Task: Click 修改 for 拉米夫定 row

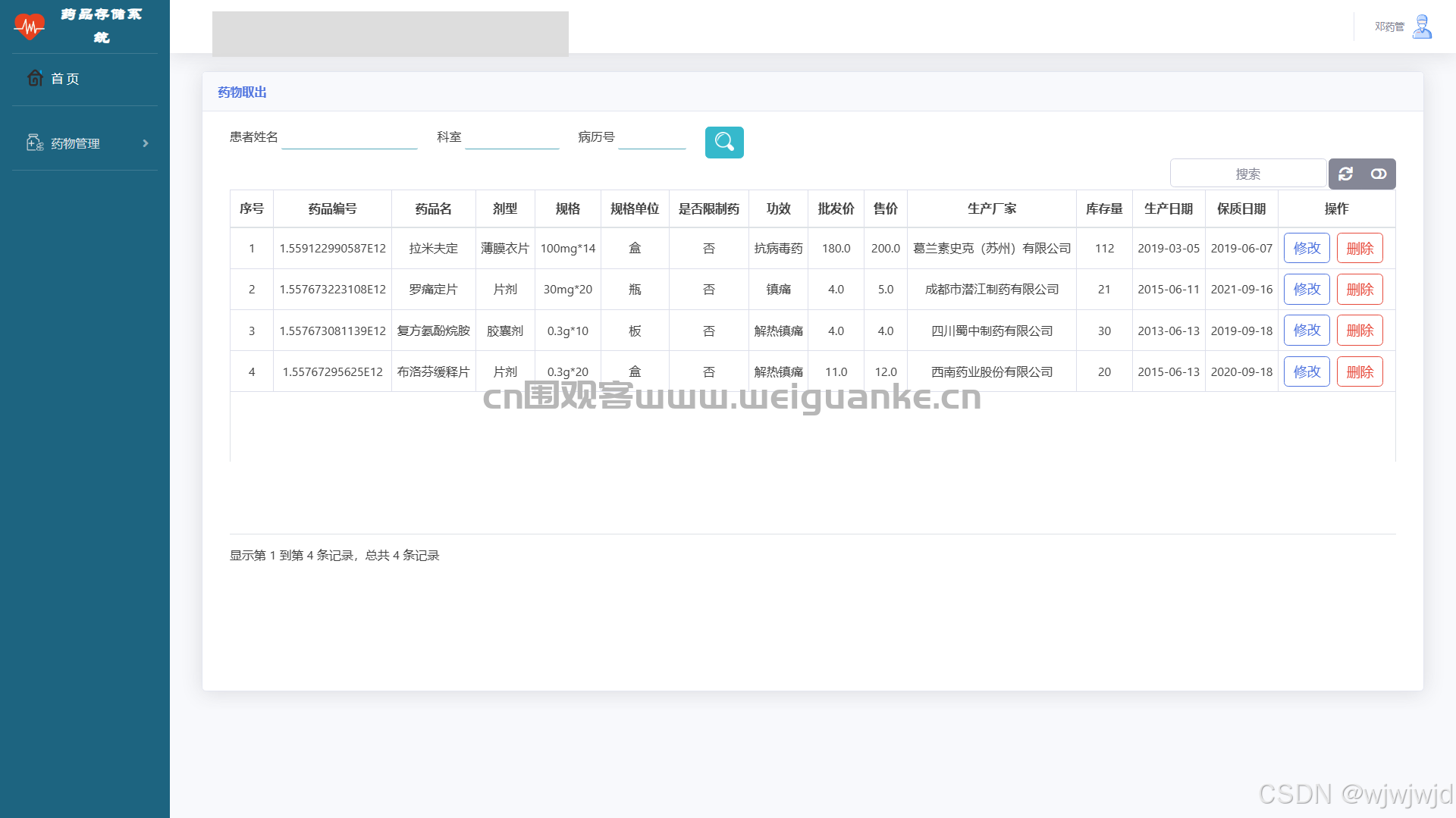Action: (x=1307, y=249)
